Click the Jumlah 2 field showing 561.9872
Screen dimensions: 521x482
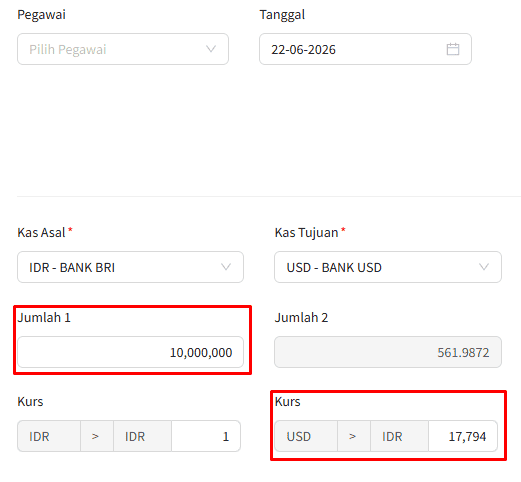coord(388,352)
